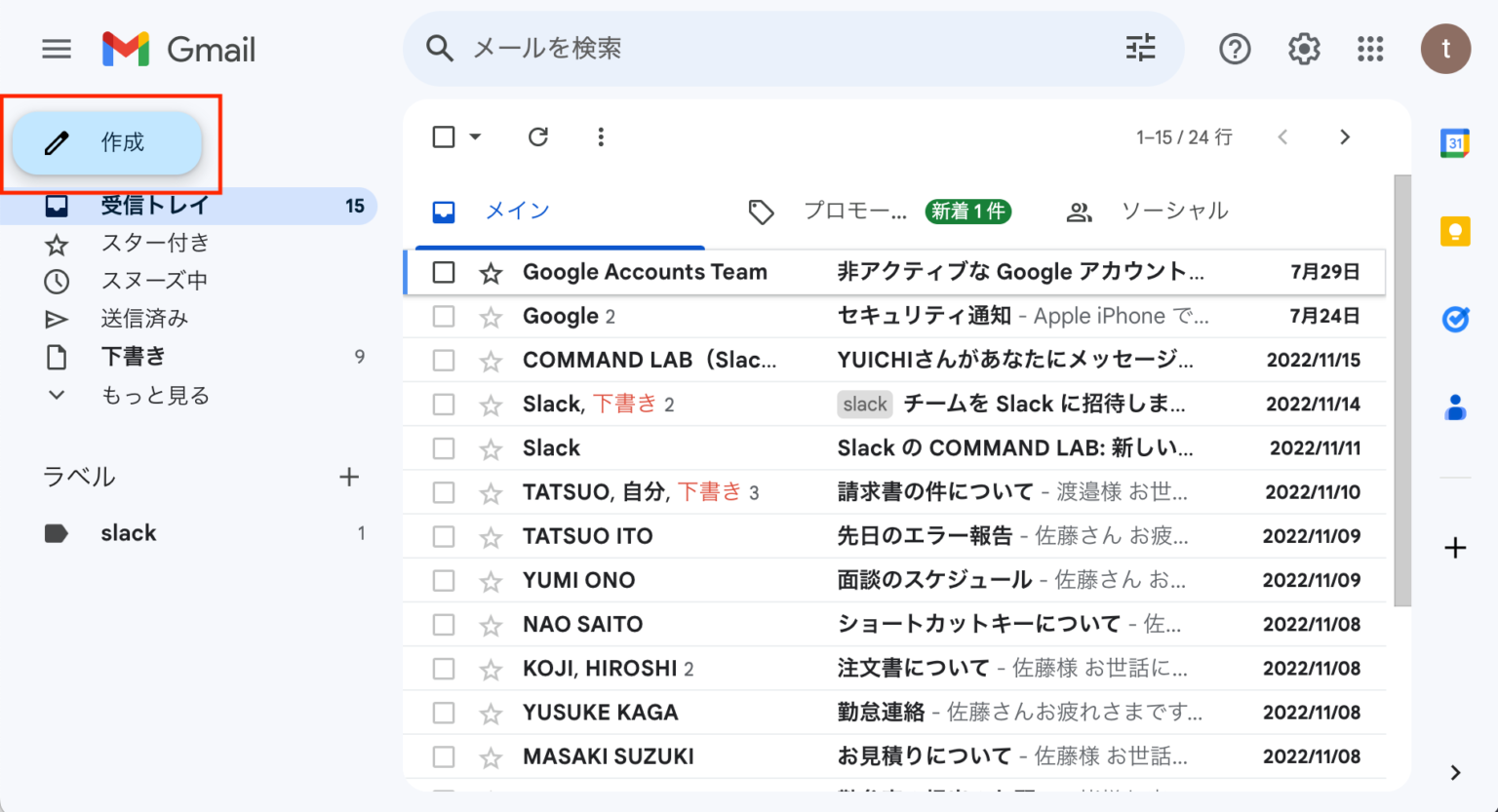Open the main menu hamburger icon

pos(57,49)
